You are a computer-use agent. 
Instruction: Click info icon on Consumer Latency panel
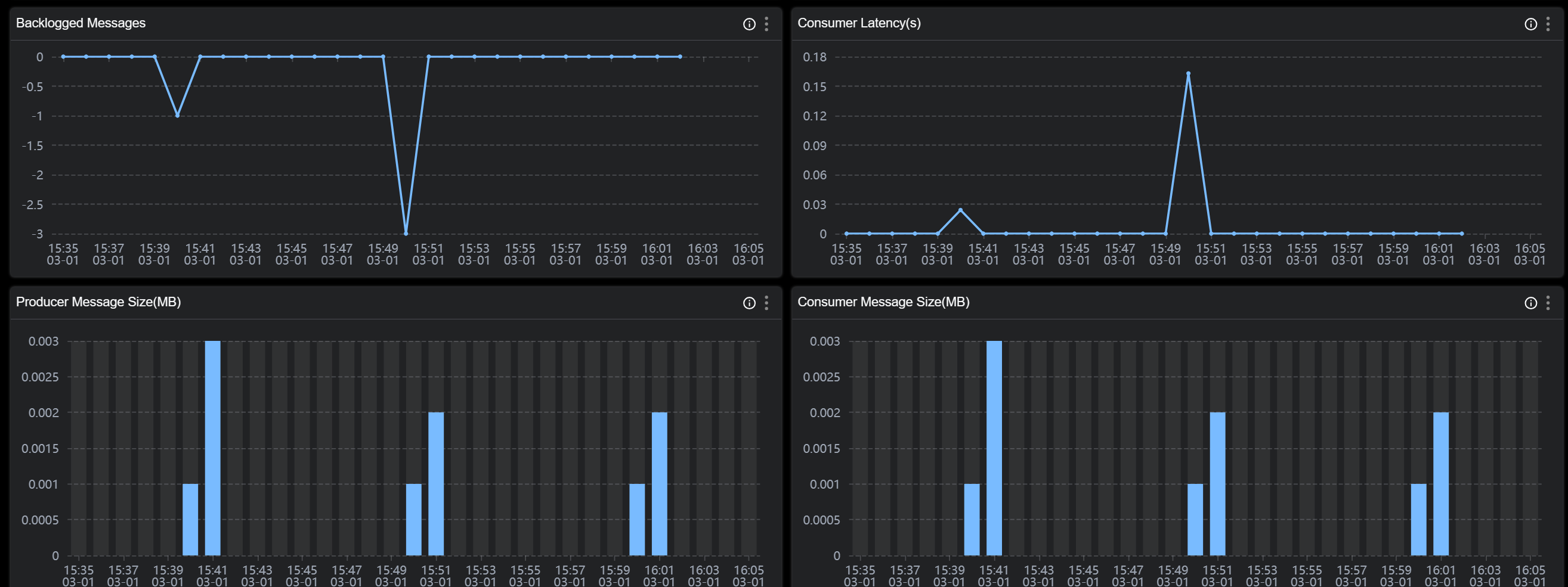tap(1530, 24)
